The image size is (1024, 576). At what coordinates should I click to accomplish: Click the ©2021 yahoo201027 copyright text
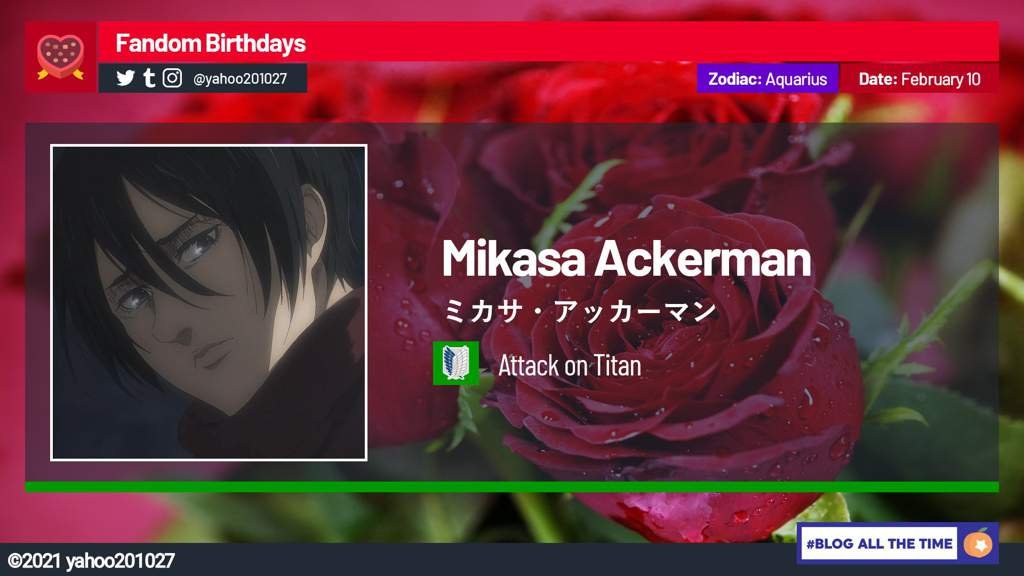(x=91, y=561)
